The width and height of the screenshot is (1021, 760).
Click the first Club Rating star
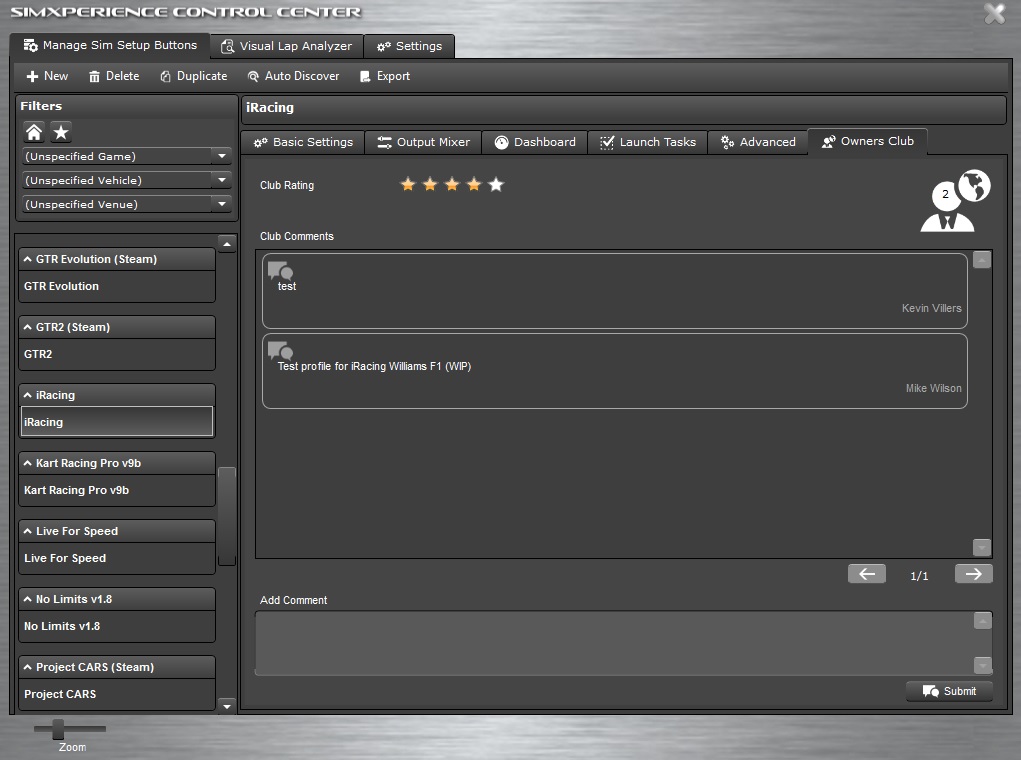(x=408, y=184)
